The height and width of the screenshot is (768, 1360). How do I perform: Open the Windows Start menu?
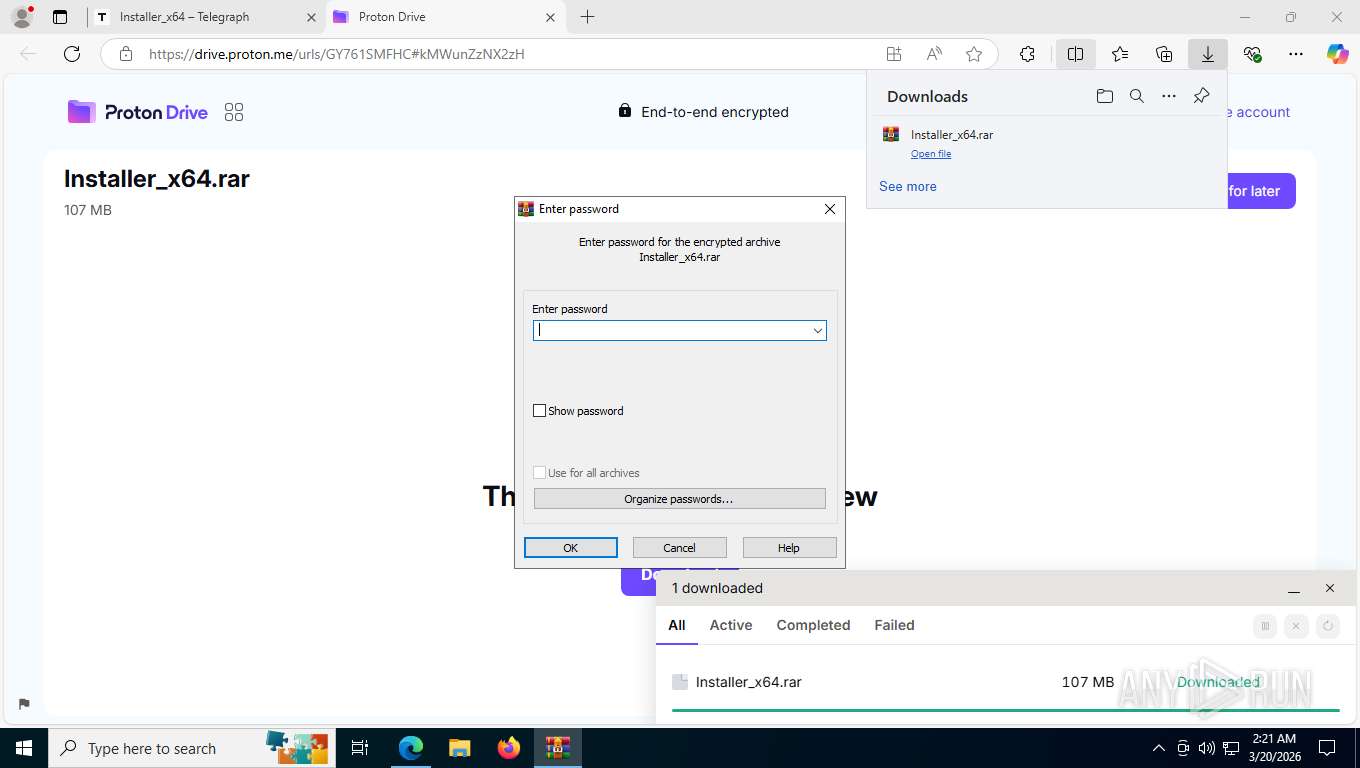(24, 748)
